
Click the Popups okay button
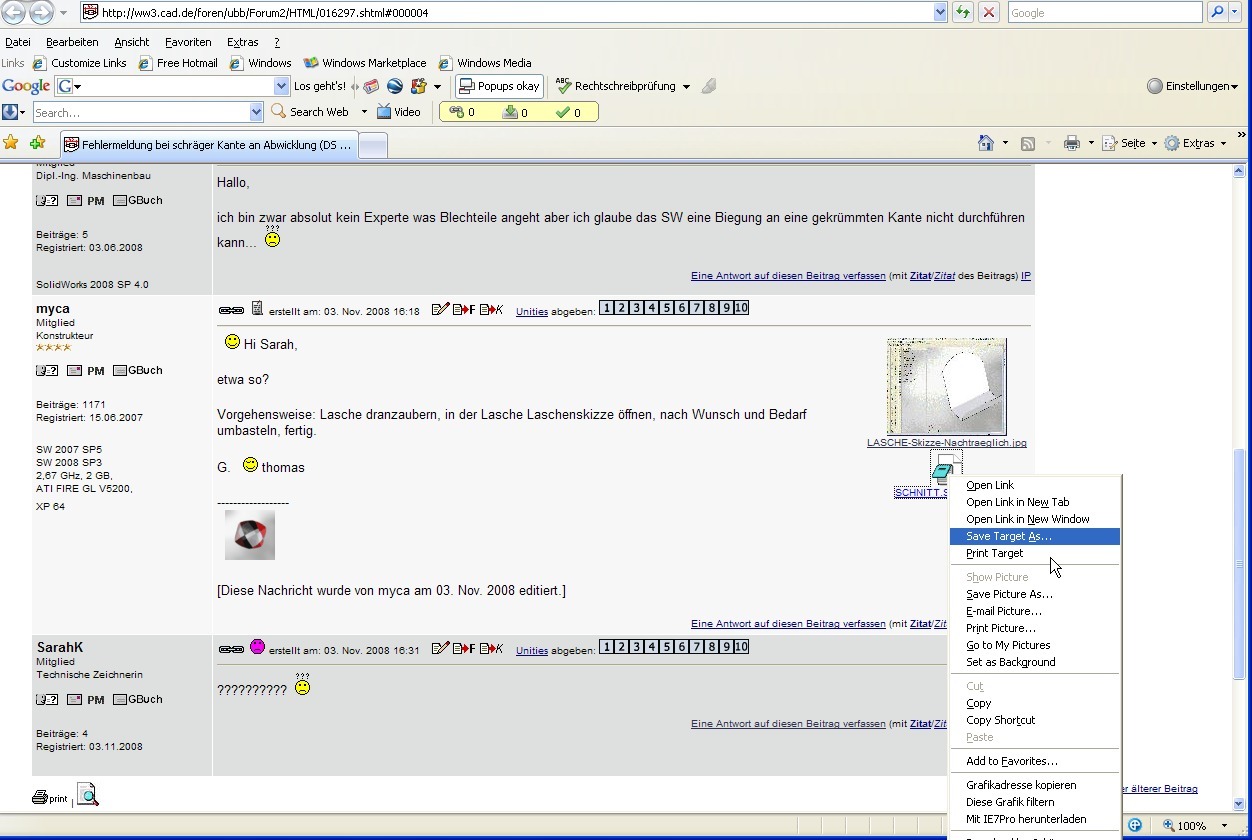coord(499,86)
